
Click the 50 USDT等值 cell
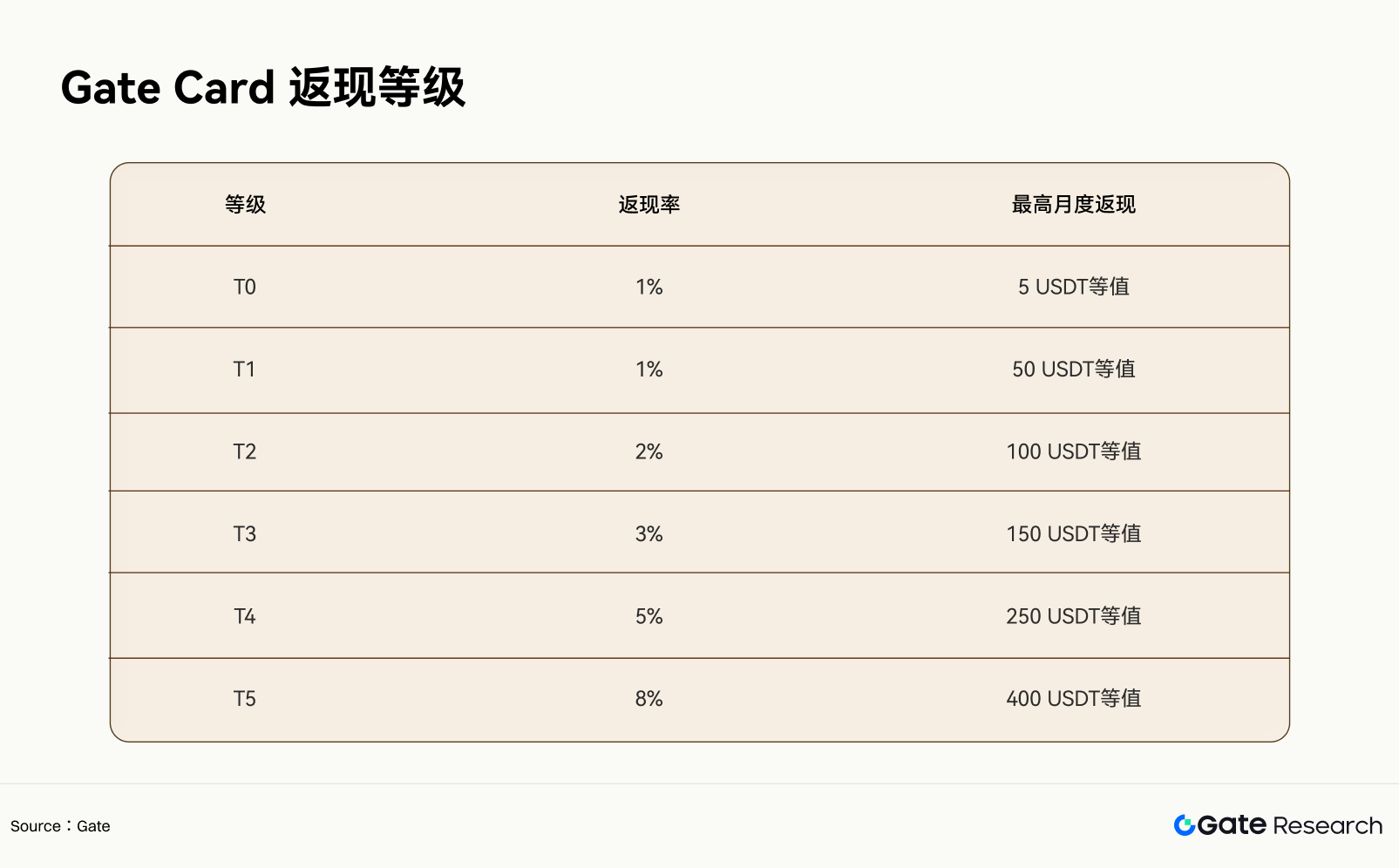[x=1074, y=370]
